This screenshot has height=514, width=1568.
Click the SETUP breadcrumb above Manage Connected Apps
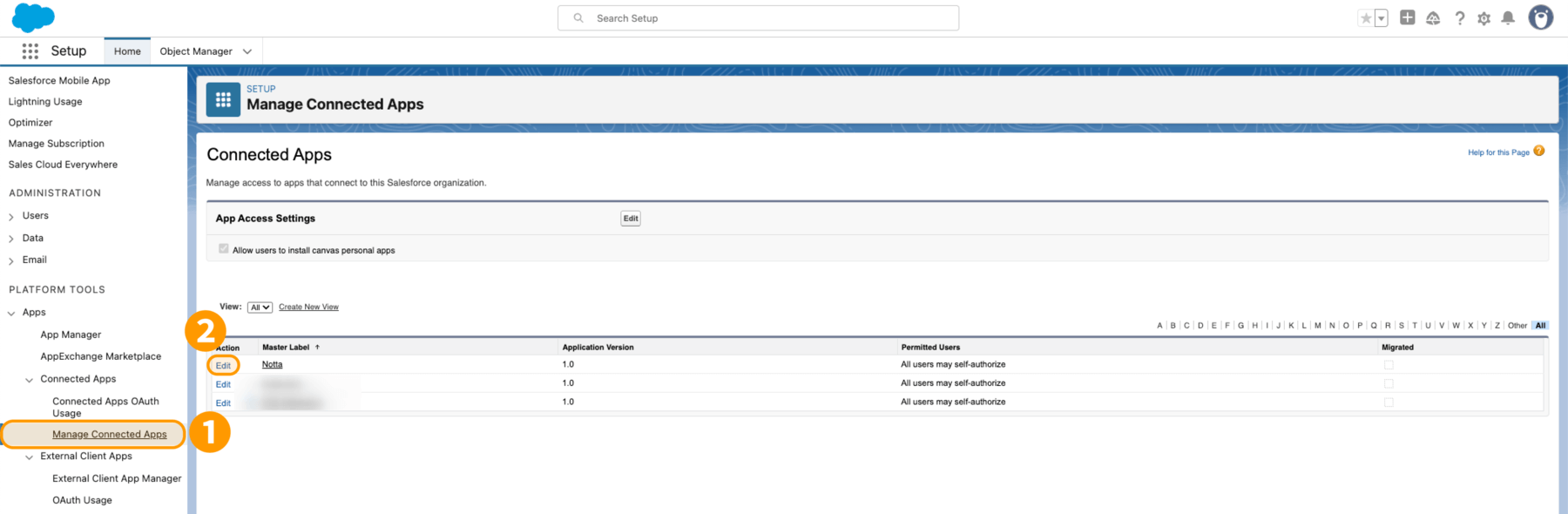260,89
